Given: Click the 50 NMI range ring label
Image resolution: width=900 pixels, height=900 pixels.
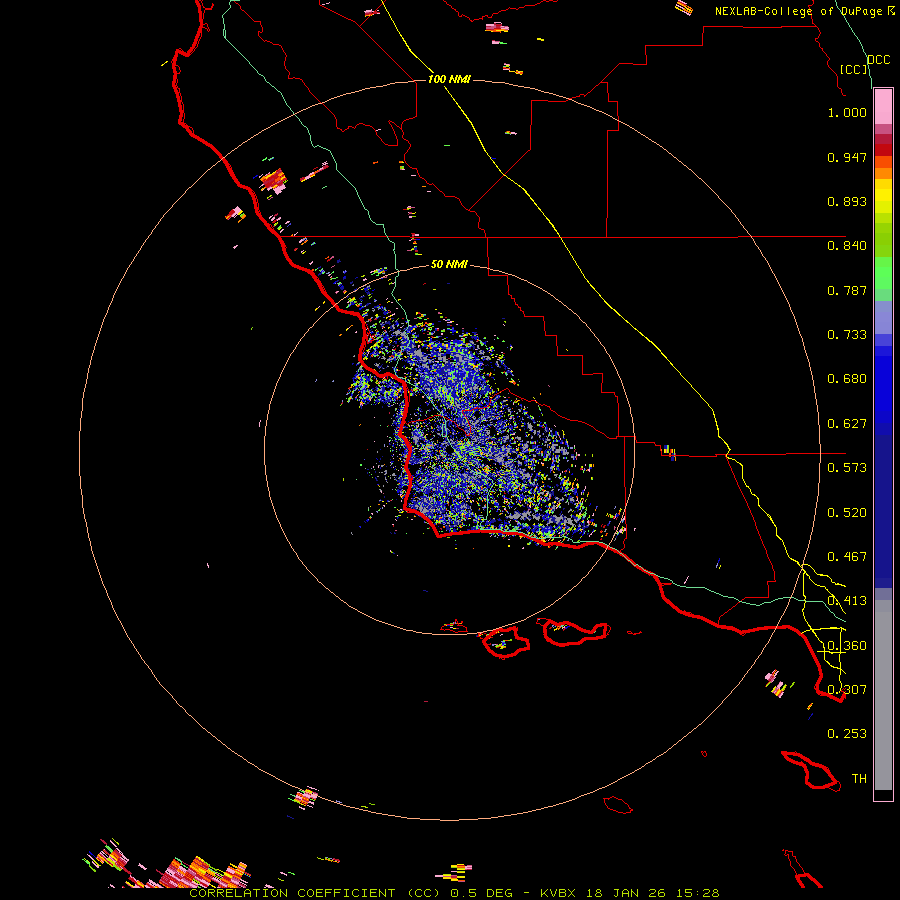Looking at the screenshot, I should [x=449, y=264].
